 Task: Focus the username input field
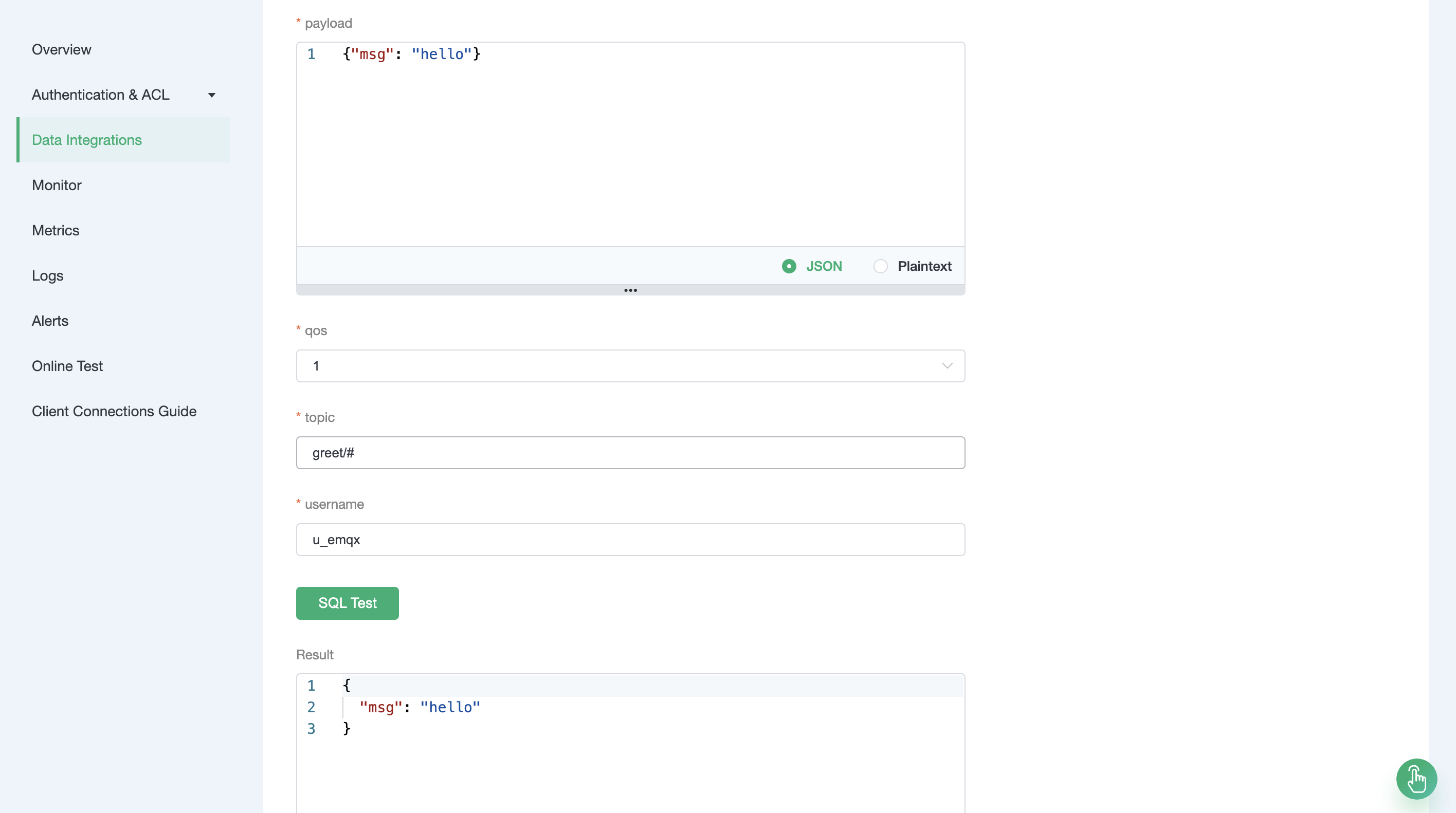coord(630,540)
